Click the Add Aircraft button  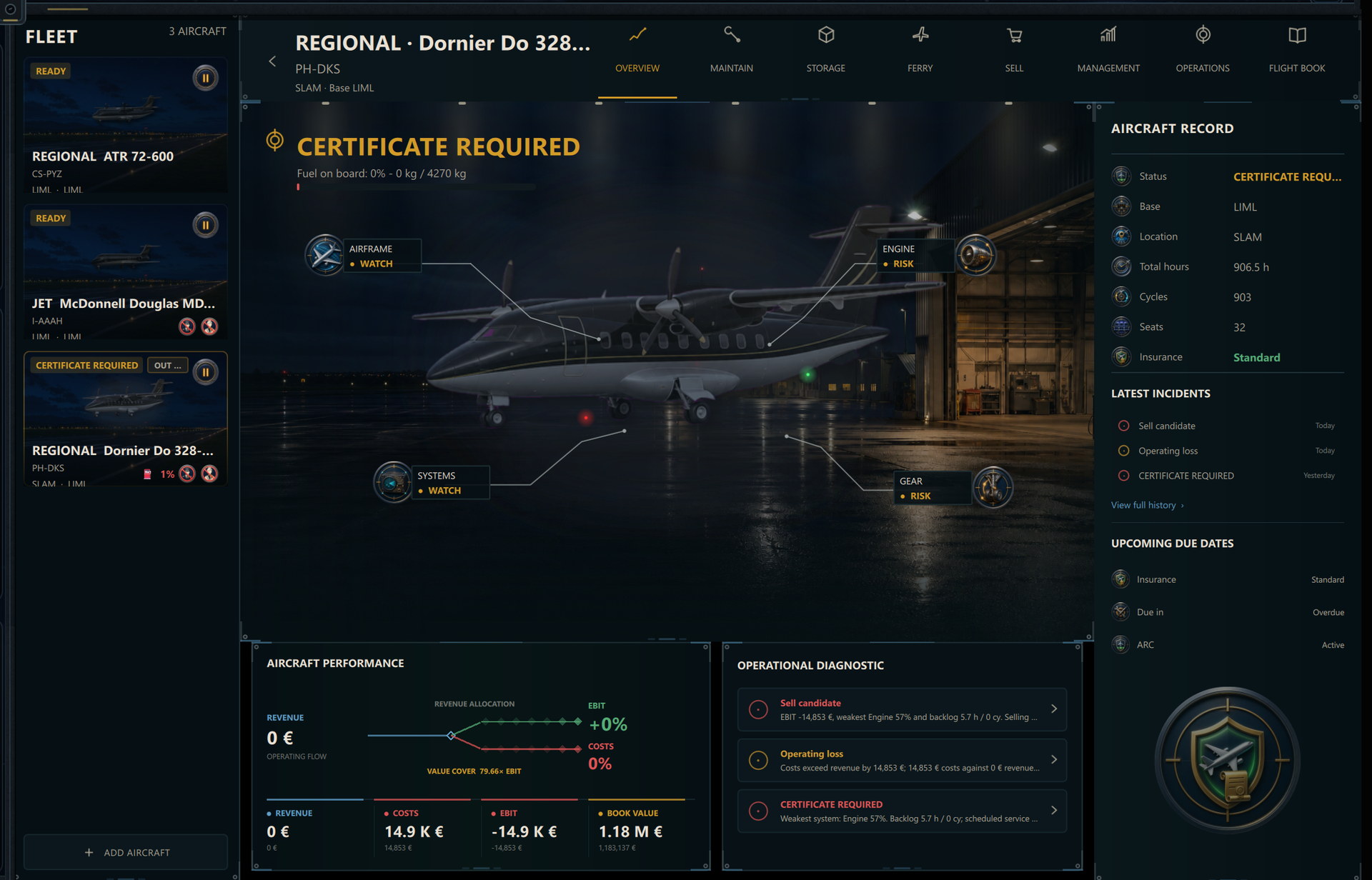click(x=126, y=852)
